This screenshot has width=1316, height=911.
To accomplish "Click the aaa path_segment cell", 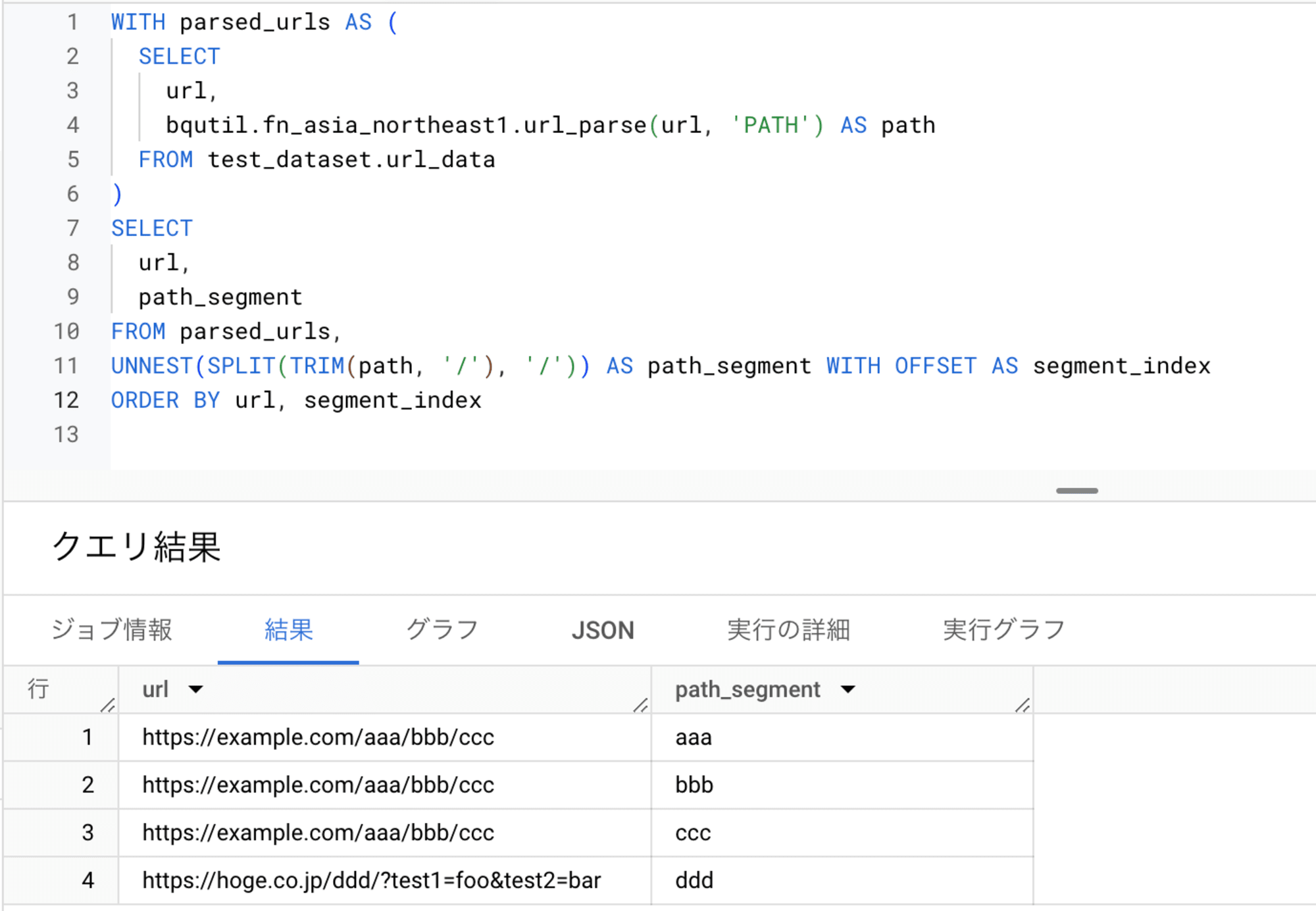I will 842,737.
